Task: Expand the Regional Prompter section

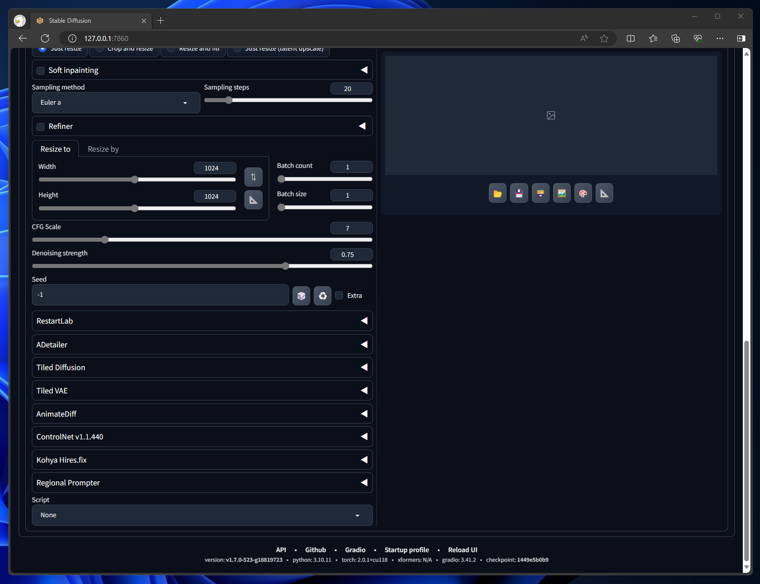Action: pos(202,483)
